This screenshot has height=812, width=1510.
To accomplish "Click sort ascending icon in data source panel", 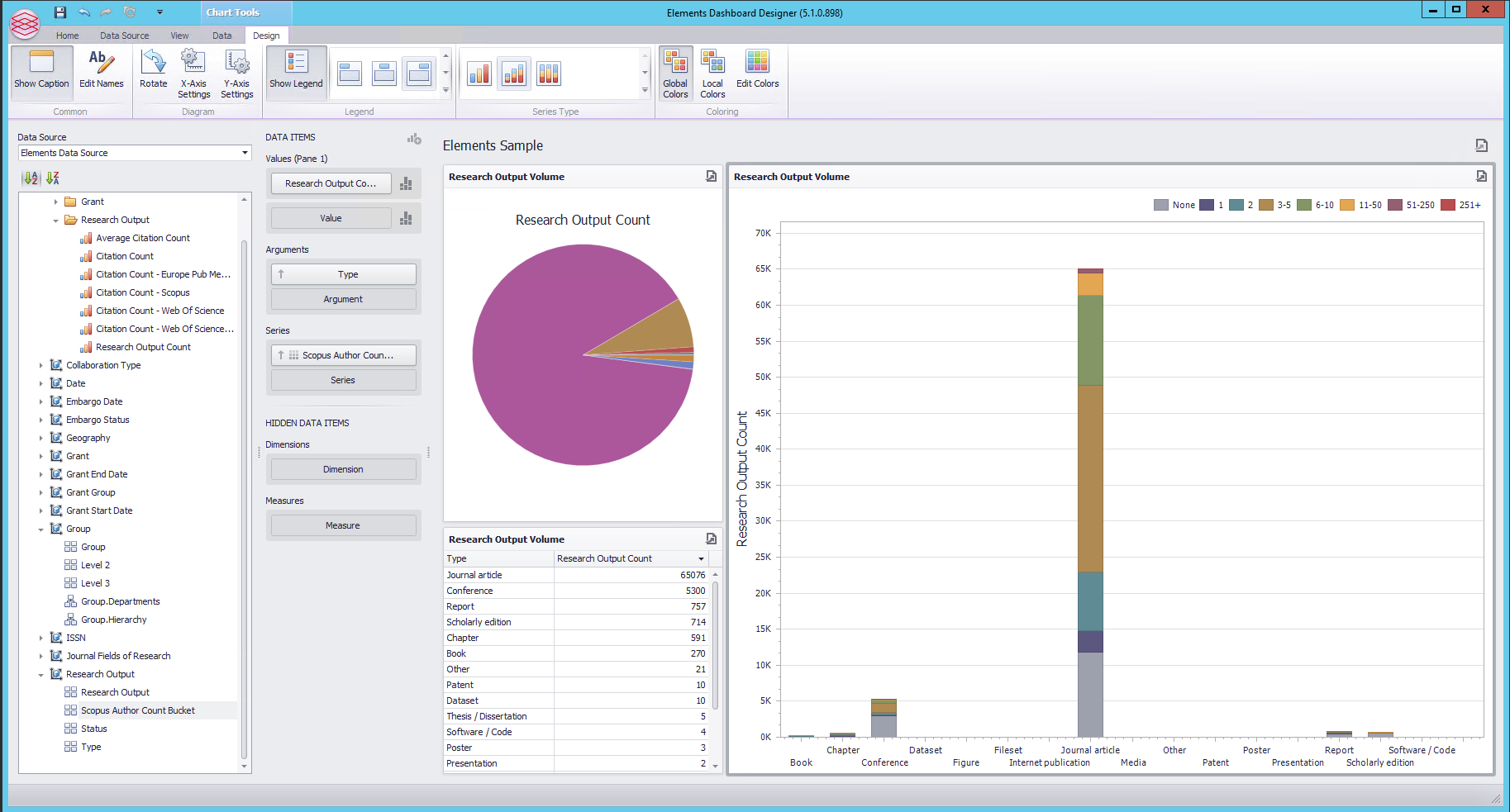I will [x=31, y=178].
